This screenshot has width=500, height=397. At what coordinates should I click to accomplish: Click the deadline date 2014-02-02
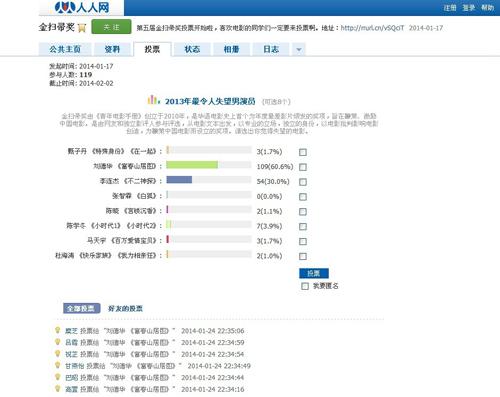coord(96,83)
